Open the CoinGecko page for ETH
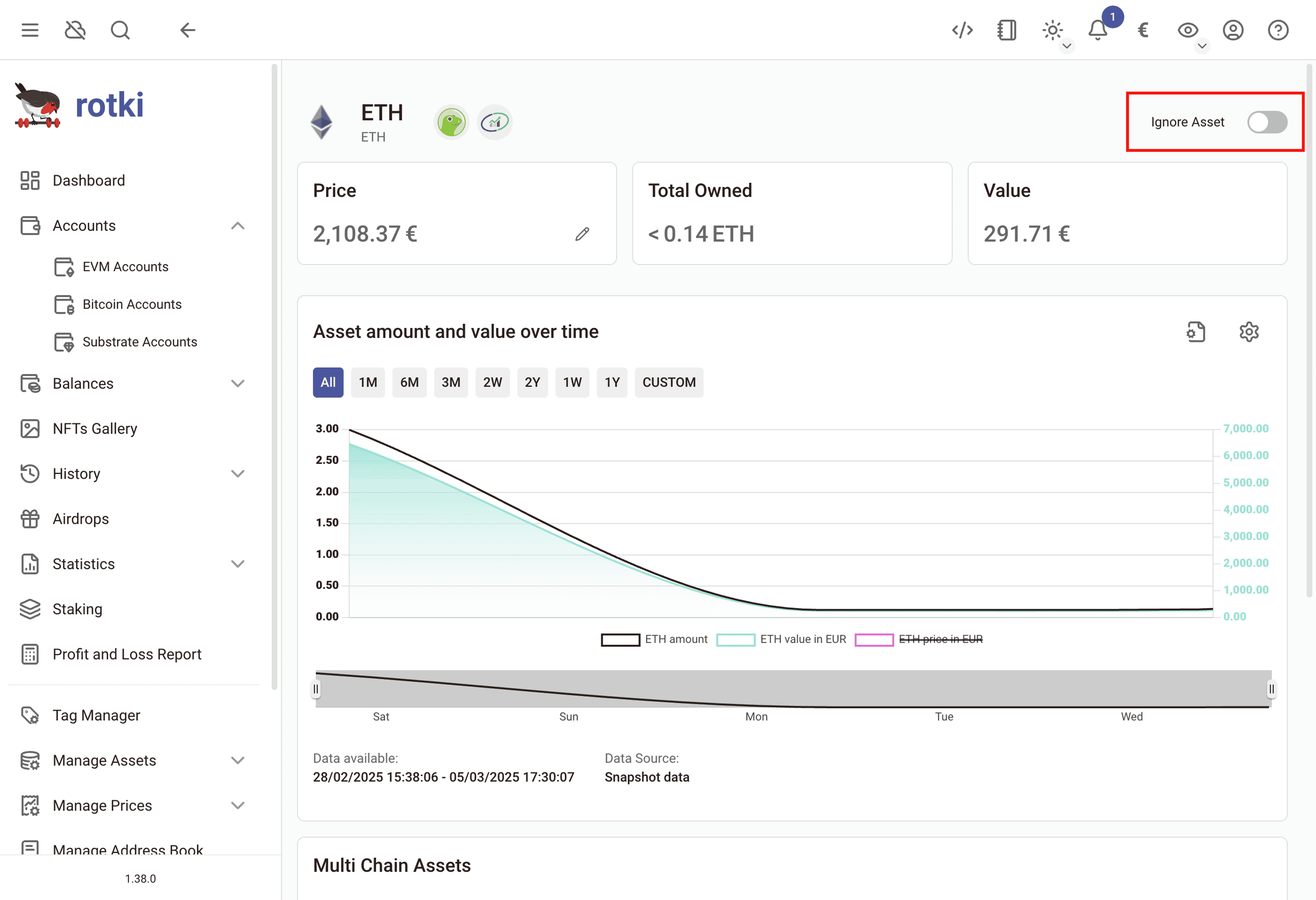 tap(451, 122)
